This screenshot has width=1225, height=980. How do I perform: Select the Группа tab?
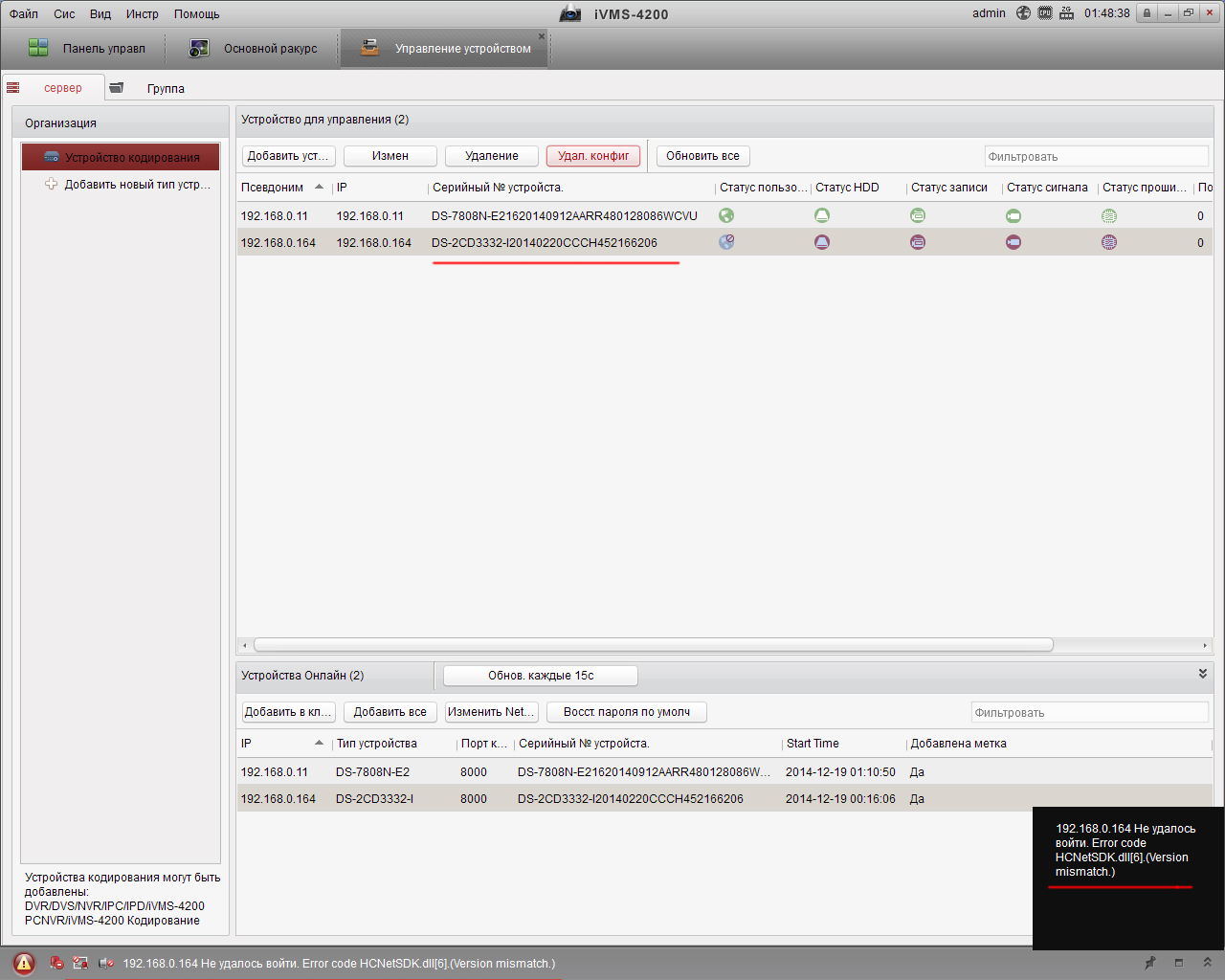coord(166,88)
